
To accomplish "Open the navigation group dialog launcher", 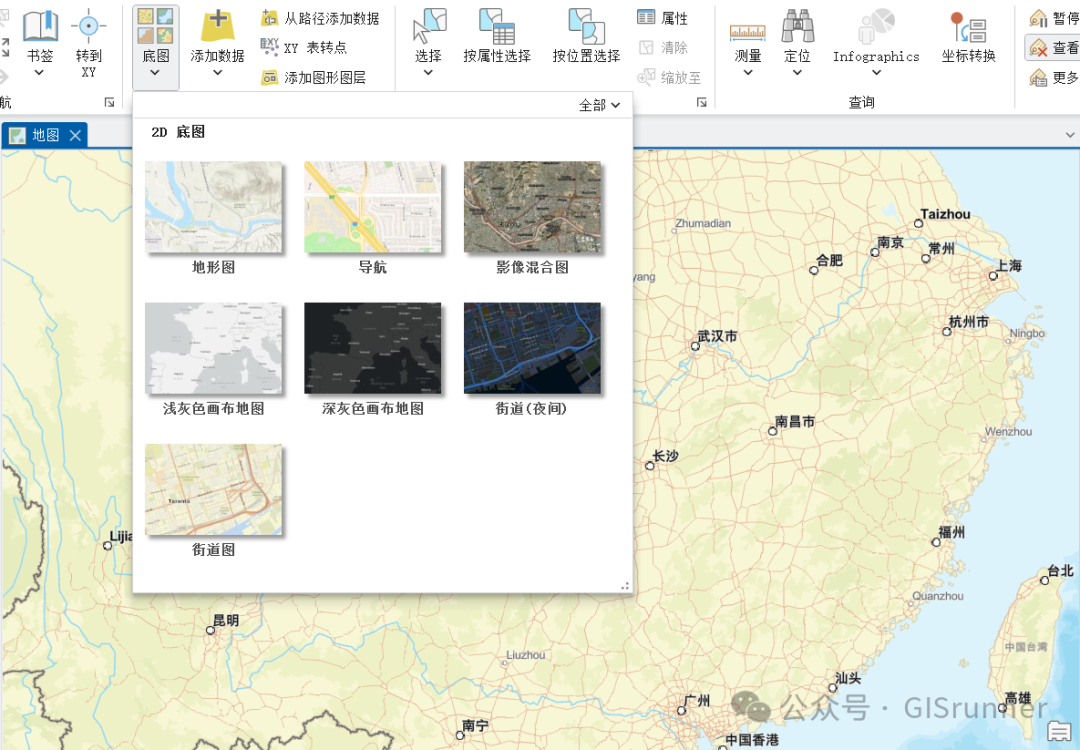I will [110, 103].
